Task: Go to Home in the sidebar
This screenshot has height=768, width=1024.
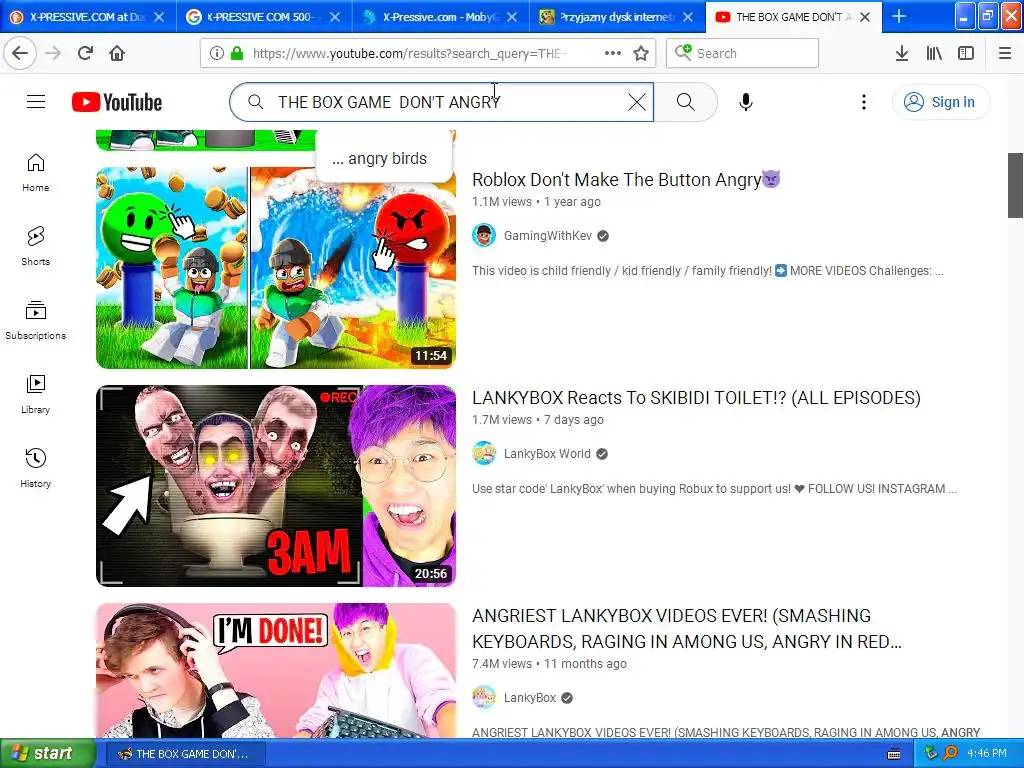Action: click(x=36, y=172)
